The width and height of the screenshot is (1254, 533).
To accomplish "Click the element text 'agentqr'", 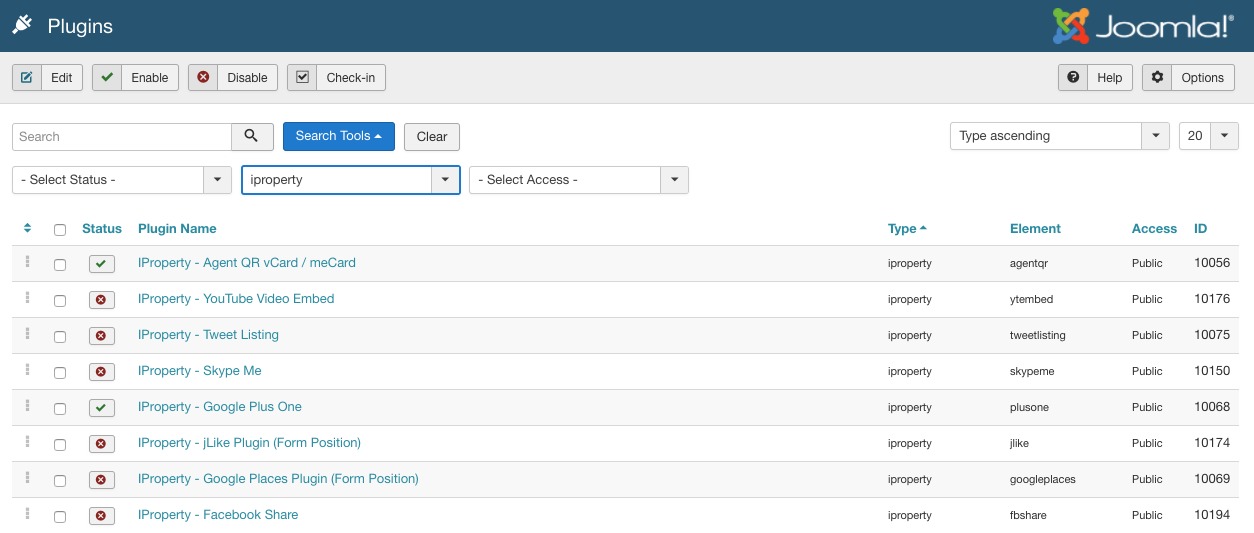I will tap(1029, 264).
